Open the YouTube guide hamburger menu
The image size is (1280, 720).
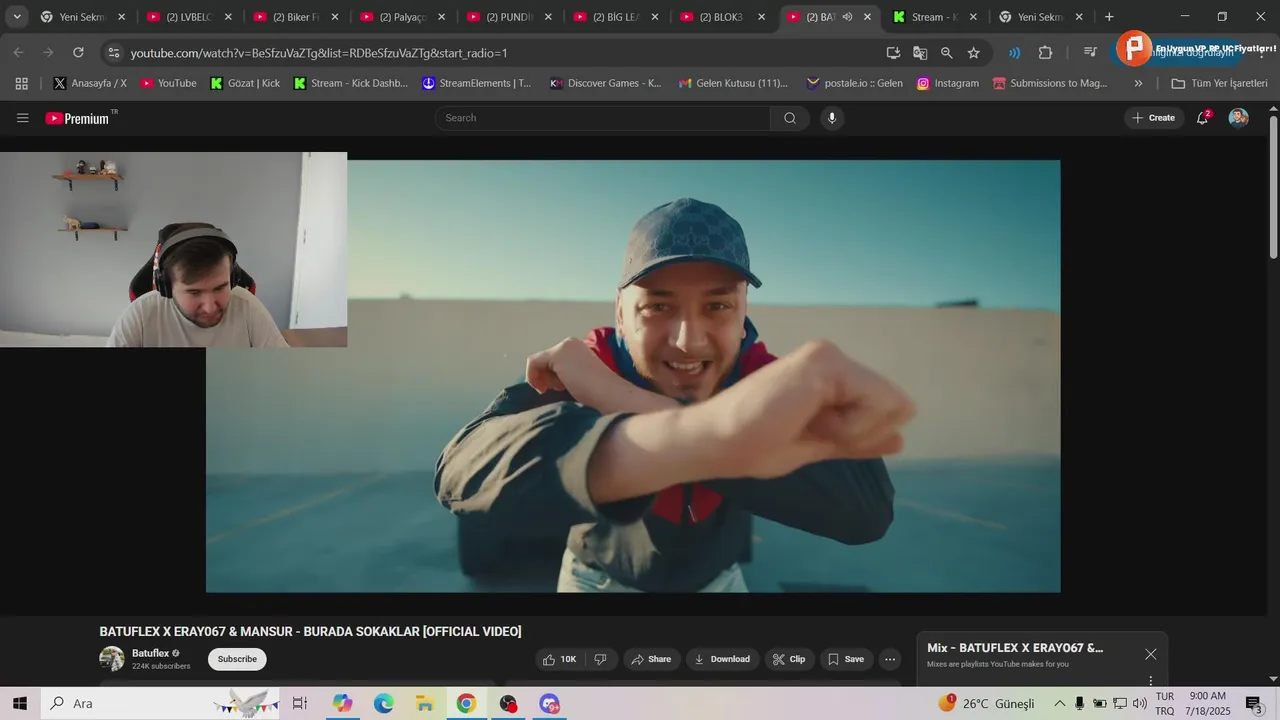click(x=22, y=118)
